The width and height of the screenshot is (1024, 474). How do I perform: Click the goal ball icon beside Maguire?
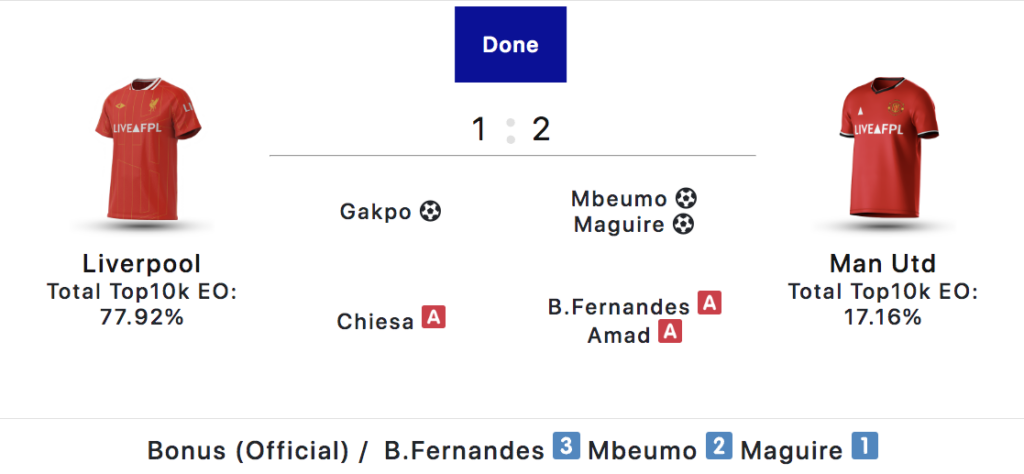683,224
